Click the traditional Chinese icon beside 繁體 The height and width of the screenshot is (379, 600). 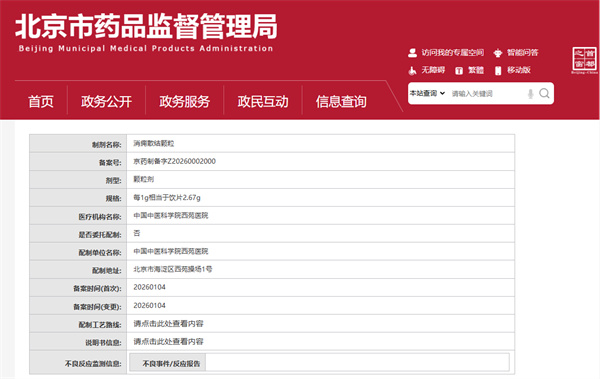(x=459, y=70)
